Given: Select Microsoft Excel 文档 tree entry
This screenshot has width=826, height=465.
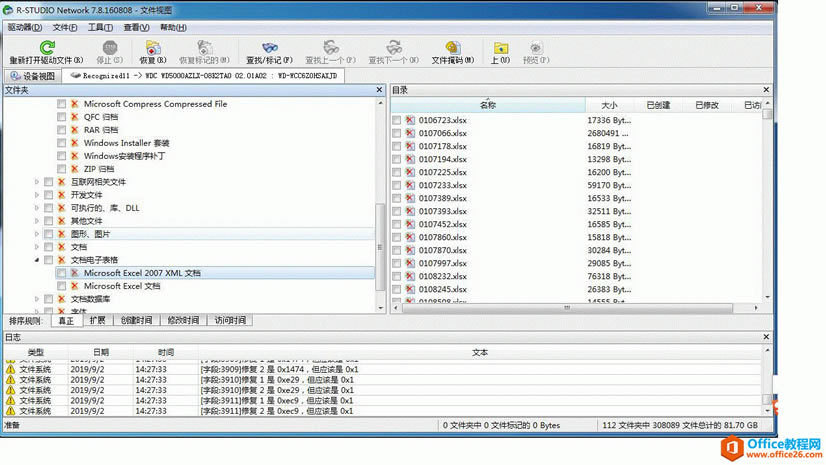Looking at the screenshot, I should (x=122, y=286).
